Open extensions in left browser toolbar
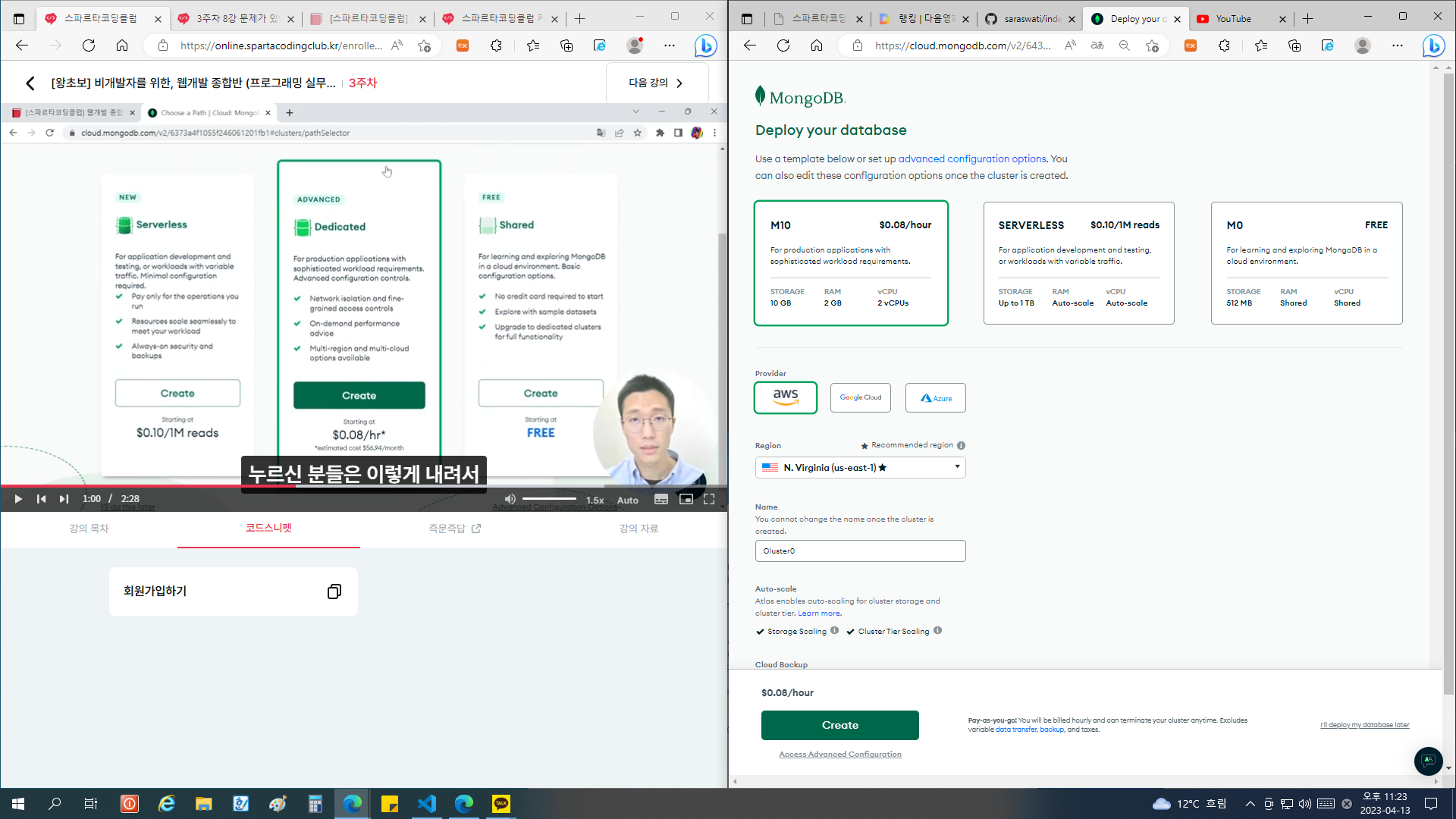This screenshot has width=1456, height=819. click(x=496, y=45)
